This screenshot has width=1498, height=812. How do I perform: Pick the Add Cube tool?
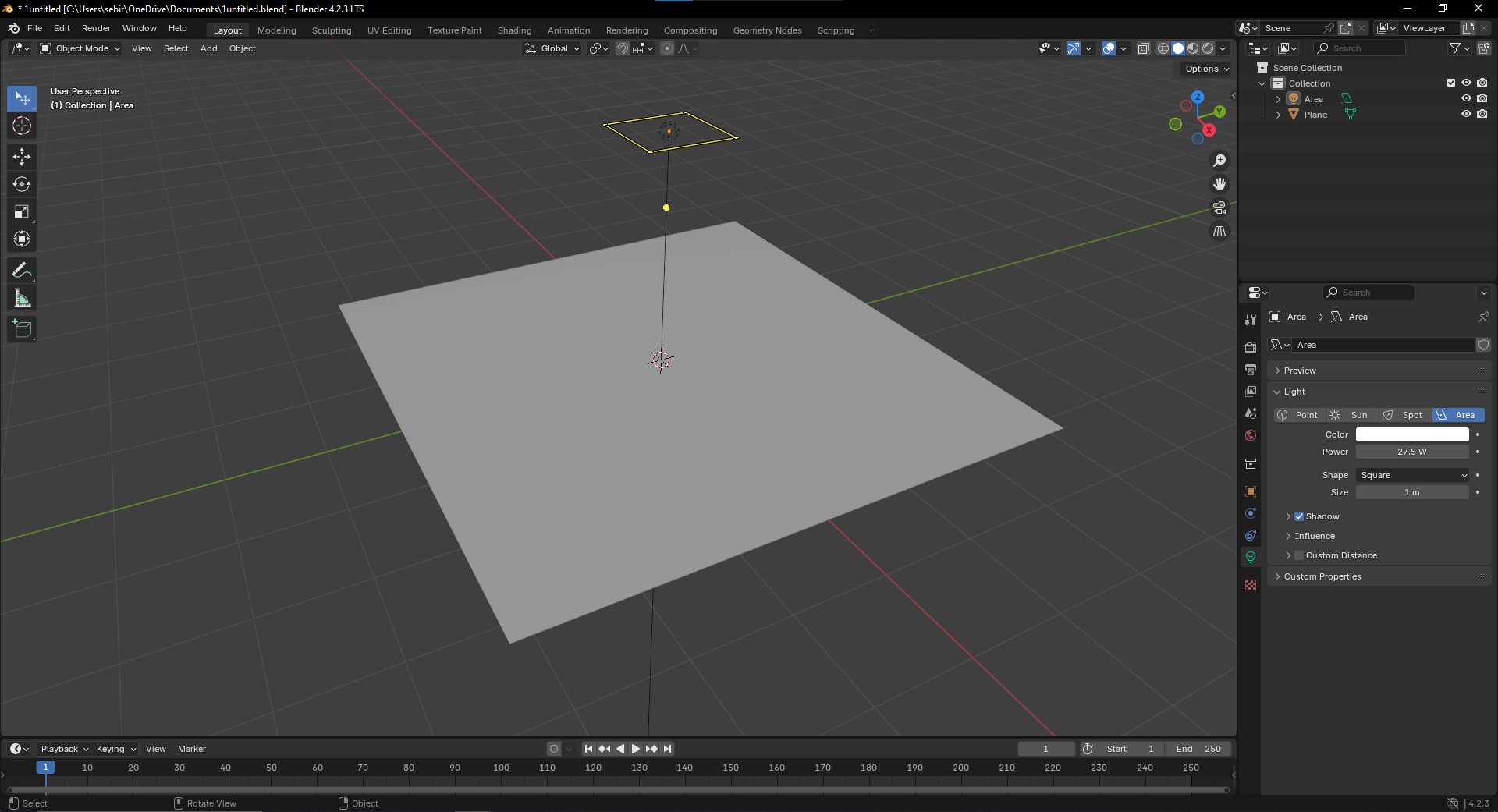coord(21,328)
